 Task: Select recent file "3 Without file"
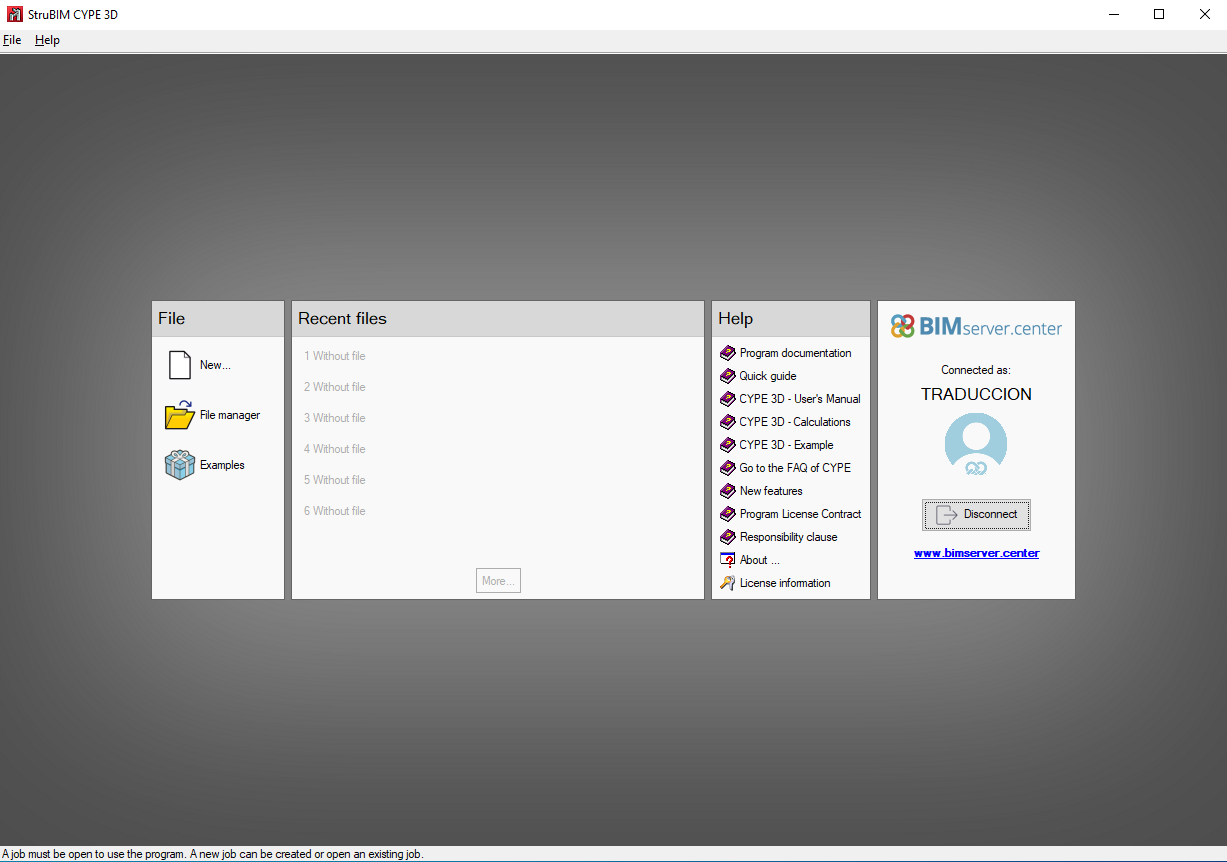coord(335,418)
